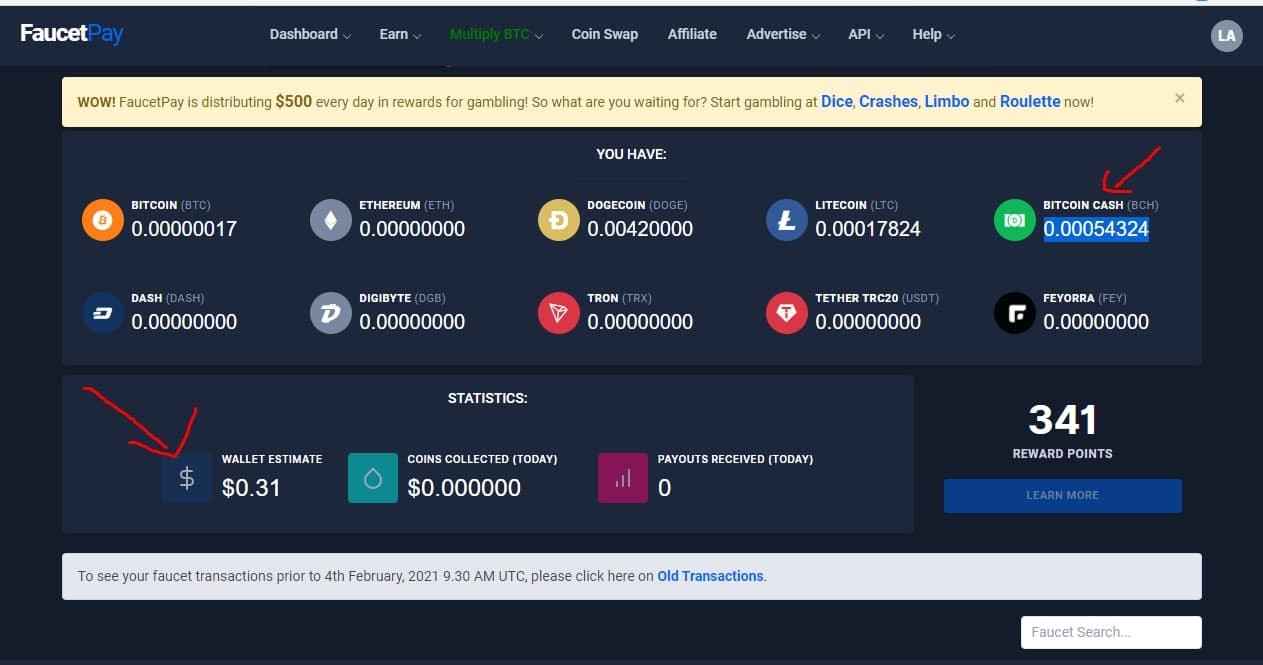Click the Payouts Received (Today) label
Viewport: 1263px width, 665px height.
[735, 459]
